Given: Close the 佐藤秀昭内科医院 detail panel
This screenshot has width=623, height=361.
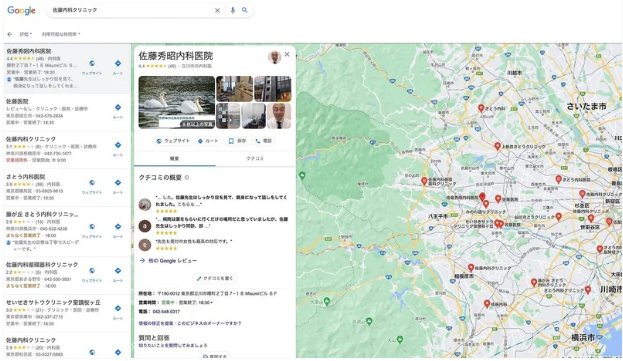Looking at the screenshot, I should pyautogui.click(x=287, y=54).
